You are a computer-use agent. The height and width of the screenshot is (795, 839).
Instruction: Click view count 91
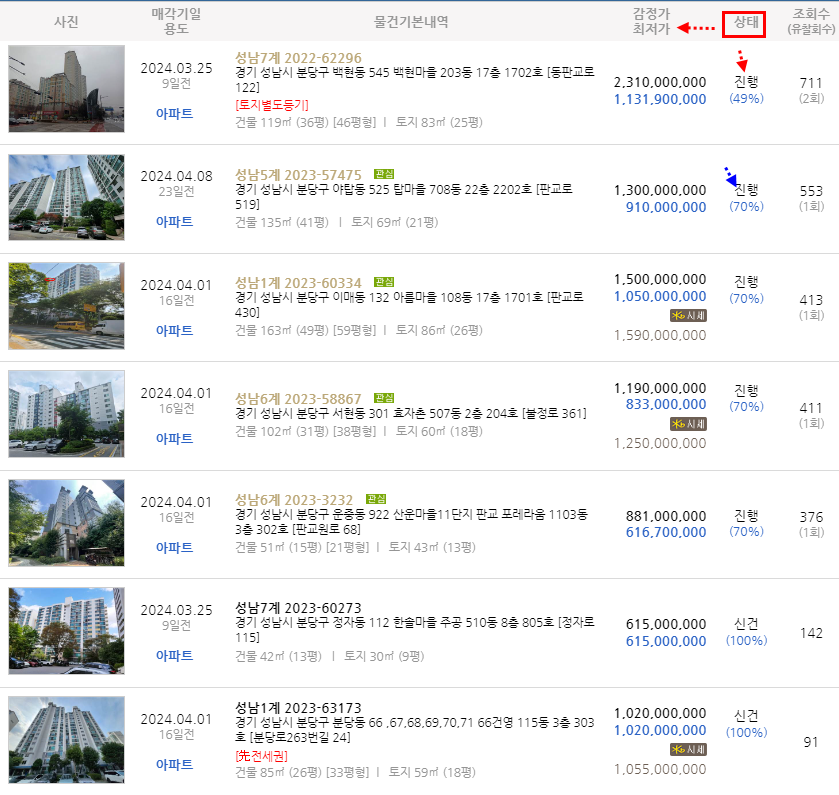(x=811, y=743)
